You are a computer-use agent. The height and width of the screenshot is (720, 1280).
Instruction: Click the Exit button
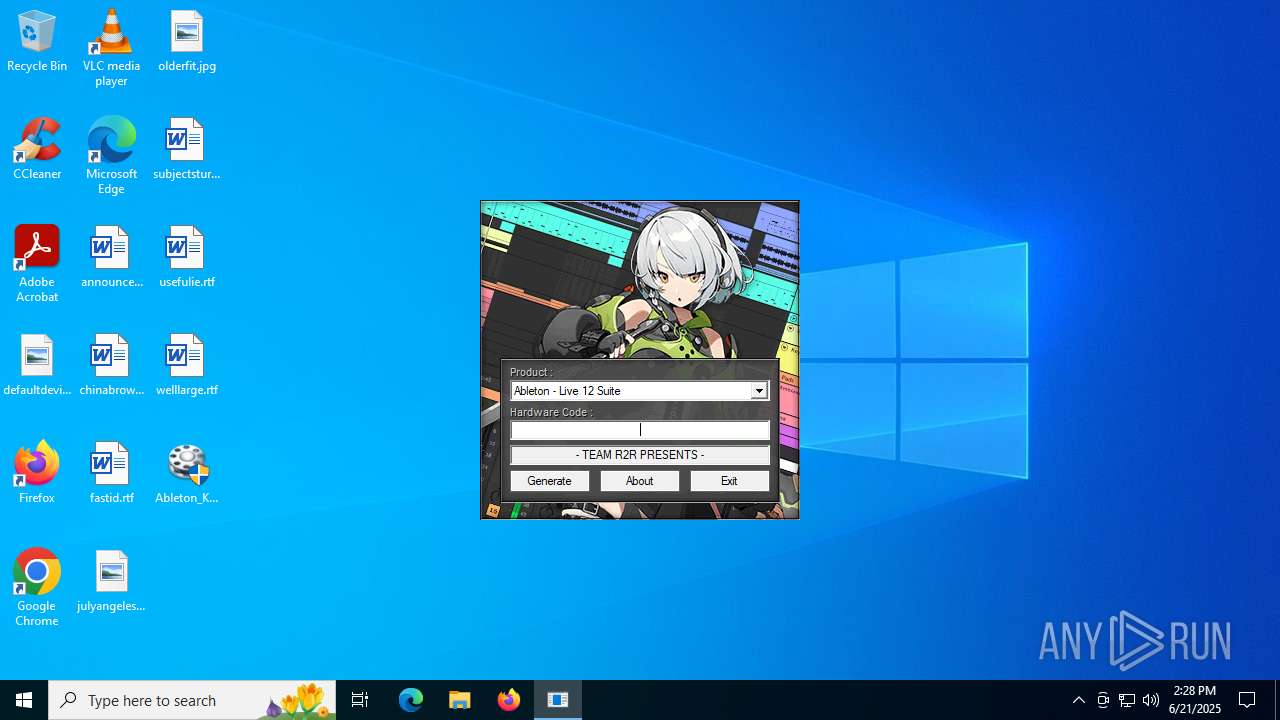tap(729, 481)
